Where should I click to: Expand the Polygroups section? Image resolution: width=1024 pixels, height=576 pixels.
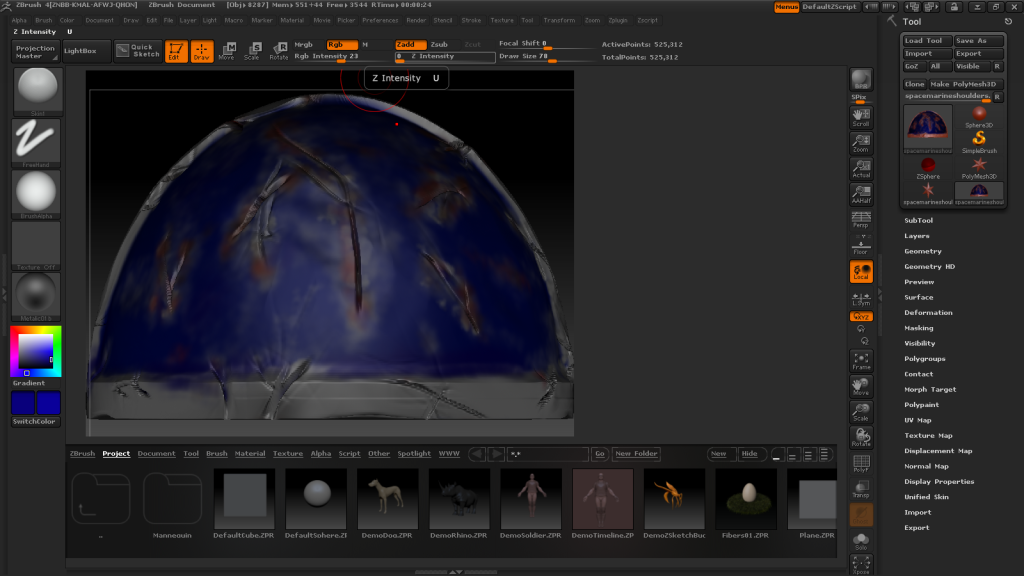click(x=924, y=359)
